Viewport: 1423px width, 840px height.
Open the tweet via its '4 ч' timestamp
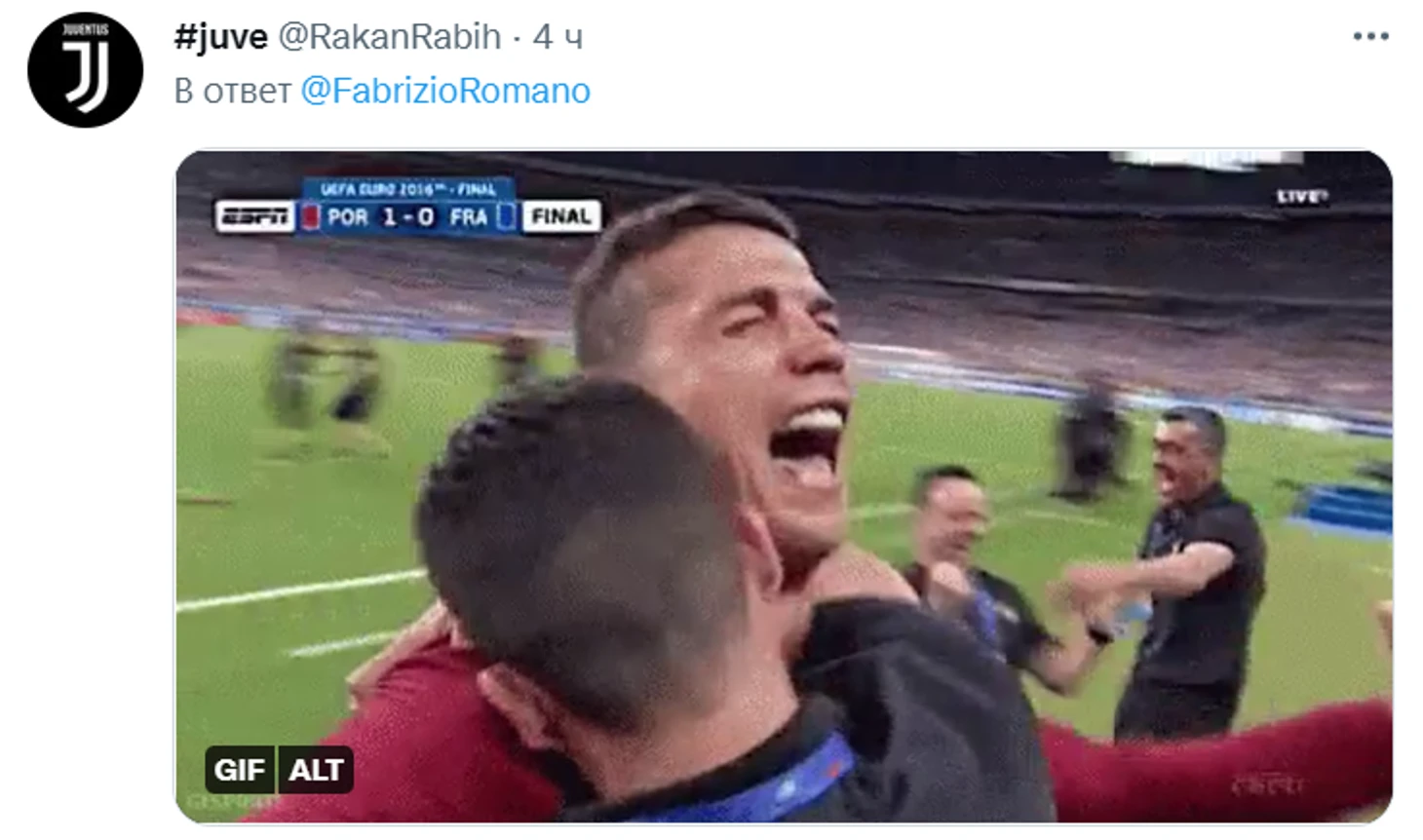(558, 37)
